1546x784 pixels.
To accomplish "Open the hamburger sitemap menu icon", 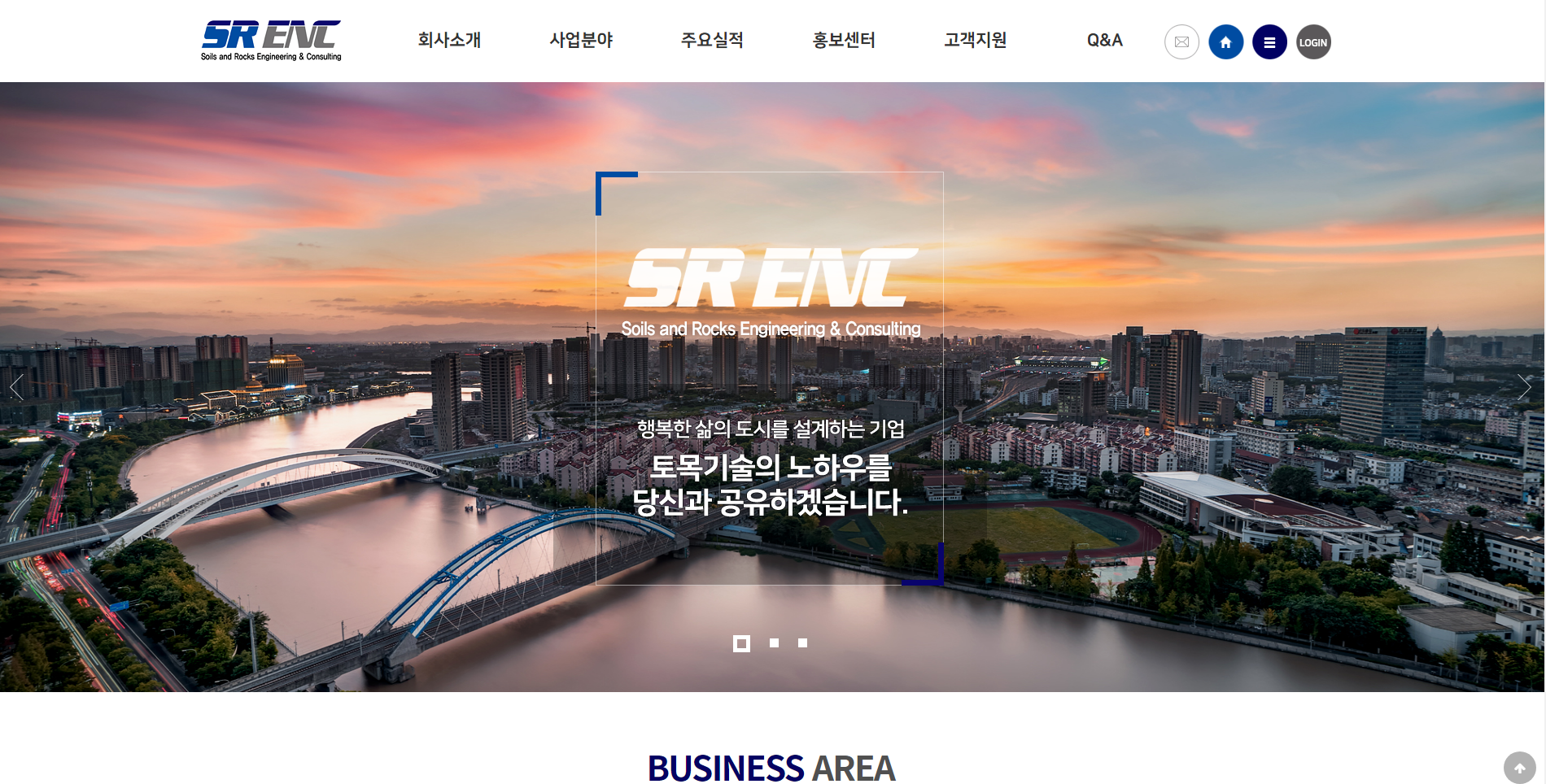I will [x=1269, y=42].
